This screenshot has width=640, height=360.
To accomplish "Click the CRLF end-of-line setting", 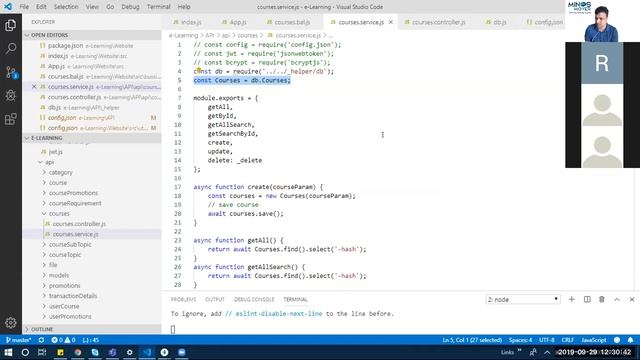I will [x=567, y=340].
